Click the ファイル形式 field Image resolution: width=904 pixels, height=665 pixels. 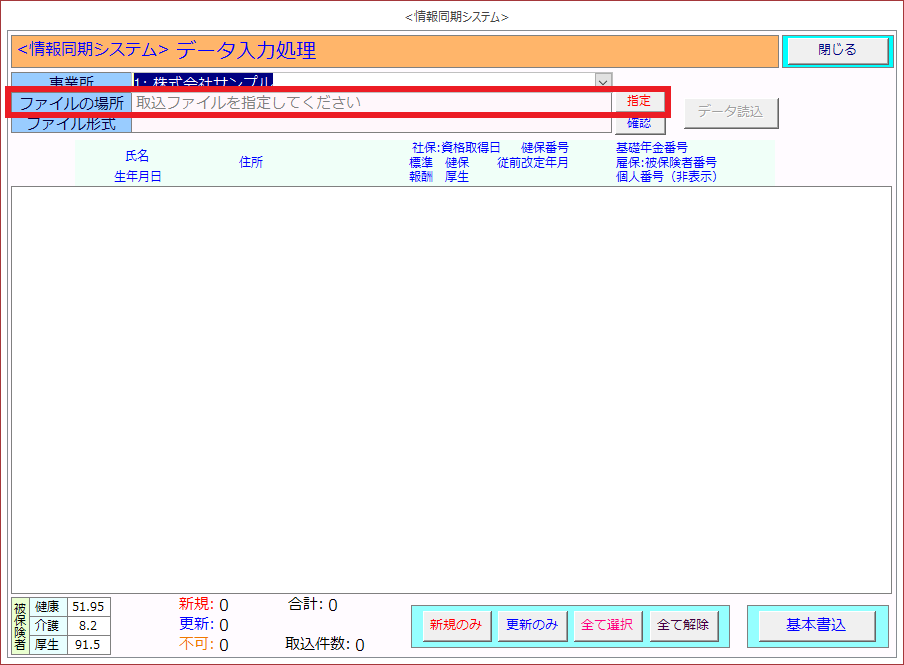[x=370, y=124]
